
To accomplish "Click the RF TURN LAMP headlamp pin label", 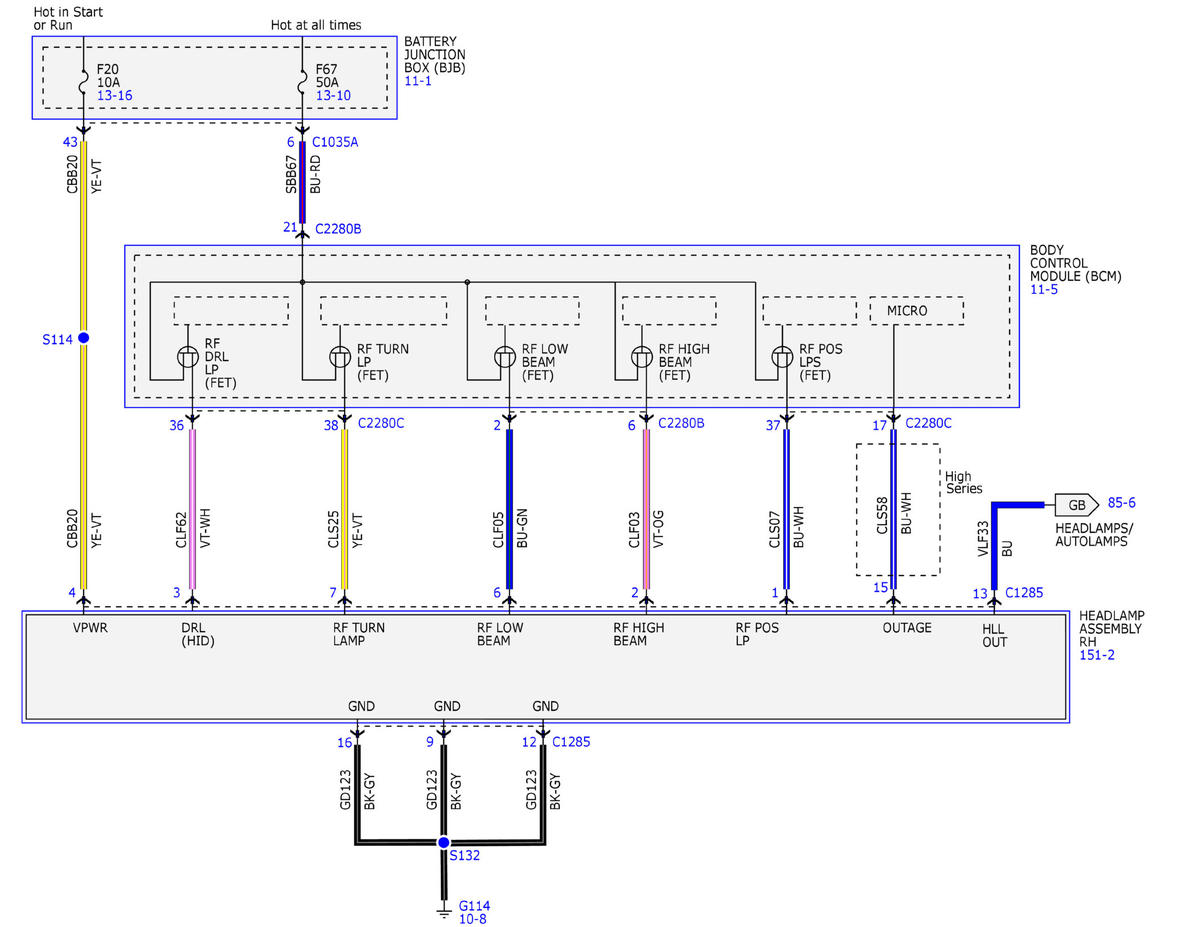I will pos(359,634).
